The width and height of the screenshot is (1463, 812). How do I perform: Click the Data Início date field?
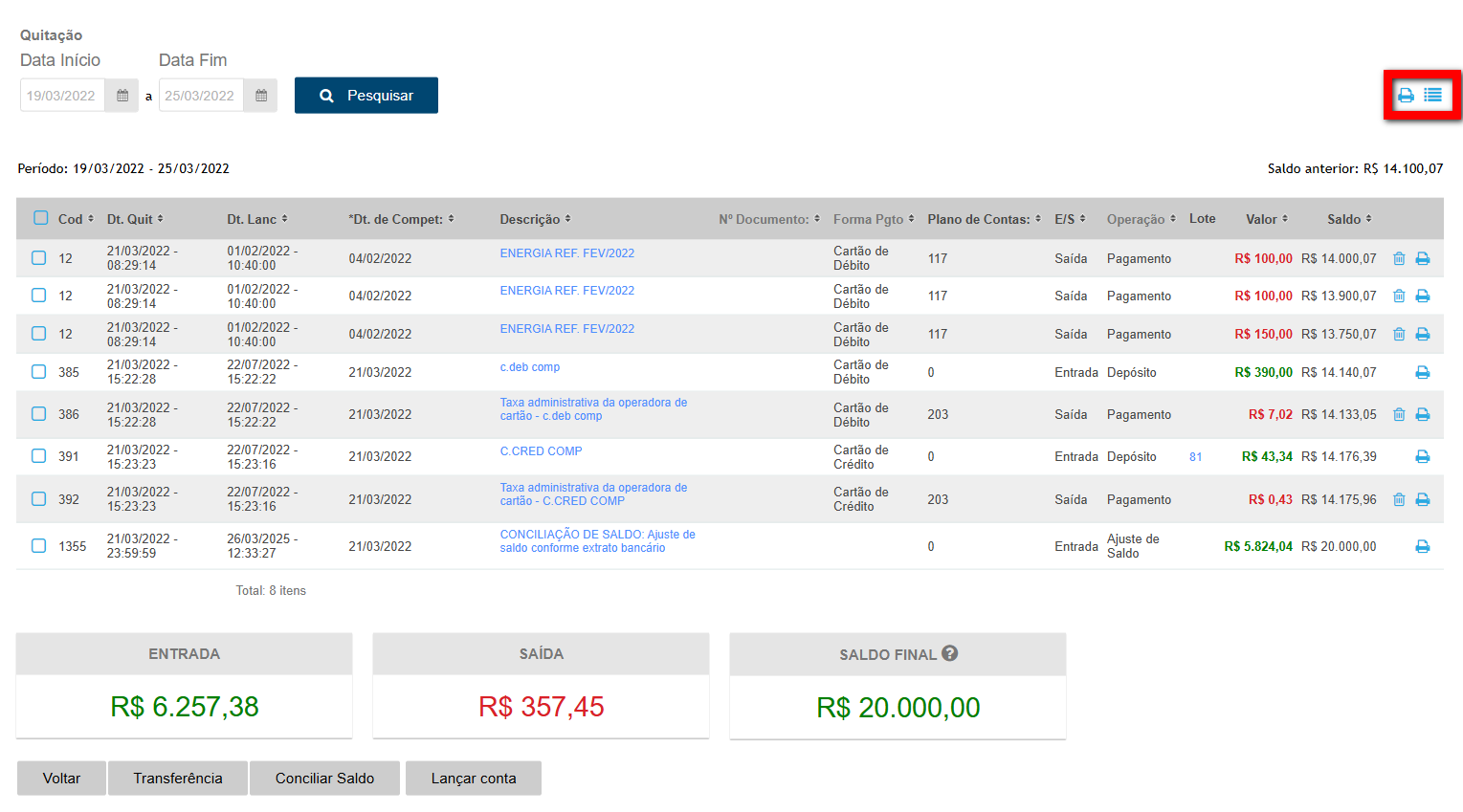pyautogui.click(x=62, y=96)
